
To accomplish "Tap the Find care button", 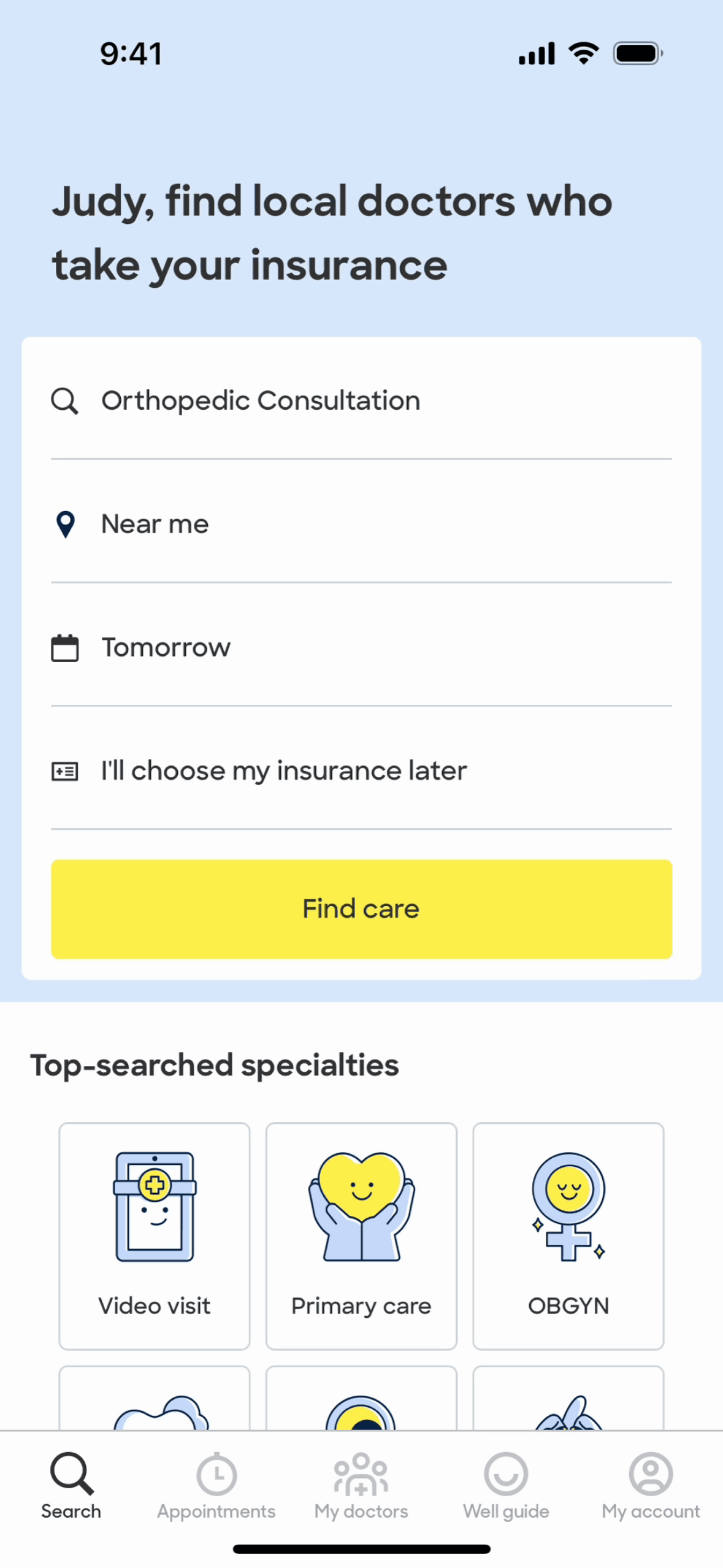I will 361,909.
